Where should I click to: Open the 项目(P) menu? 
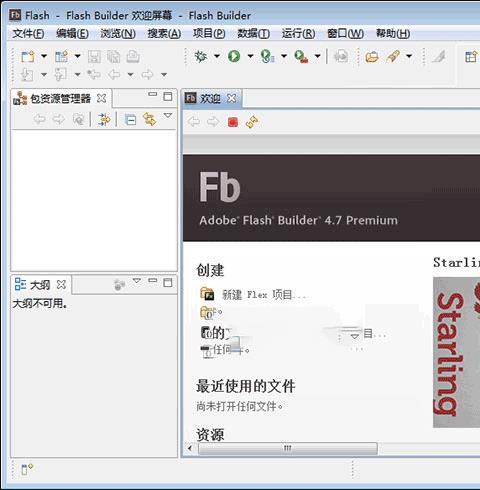click(x=209, y=34)
